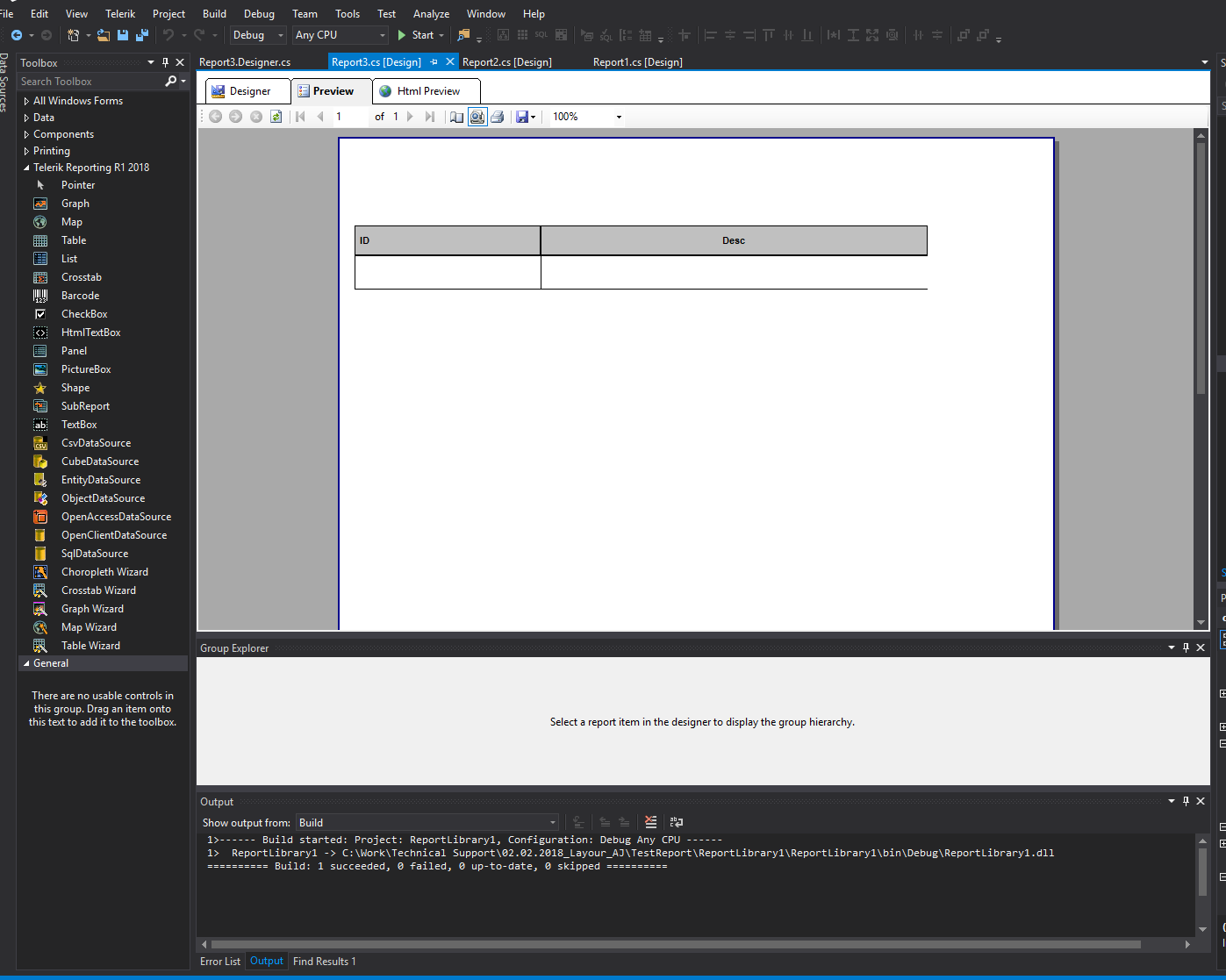Go to the next preview page
The width and height of the screenshot is (1226, 980).
coord(410,117)
